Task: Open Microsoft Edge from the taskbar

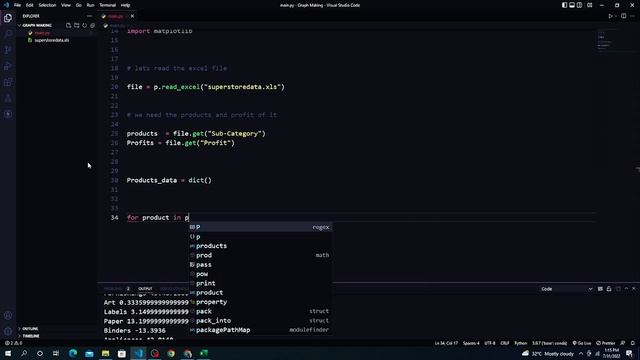Action: click(73, 353)
